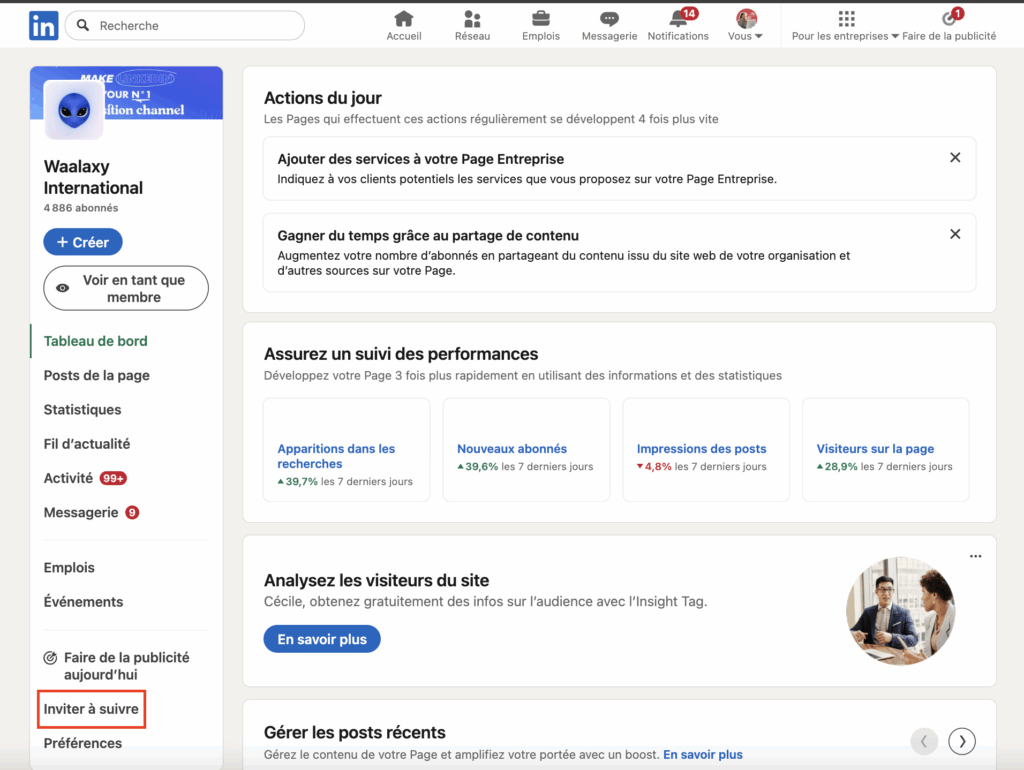Click the next arrow in Gérer les posts récents
This screenshot has height=770, width=1024.
click(x=961, y=741)
